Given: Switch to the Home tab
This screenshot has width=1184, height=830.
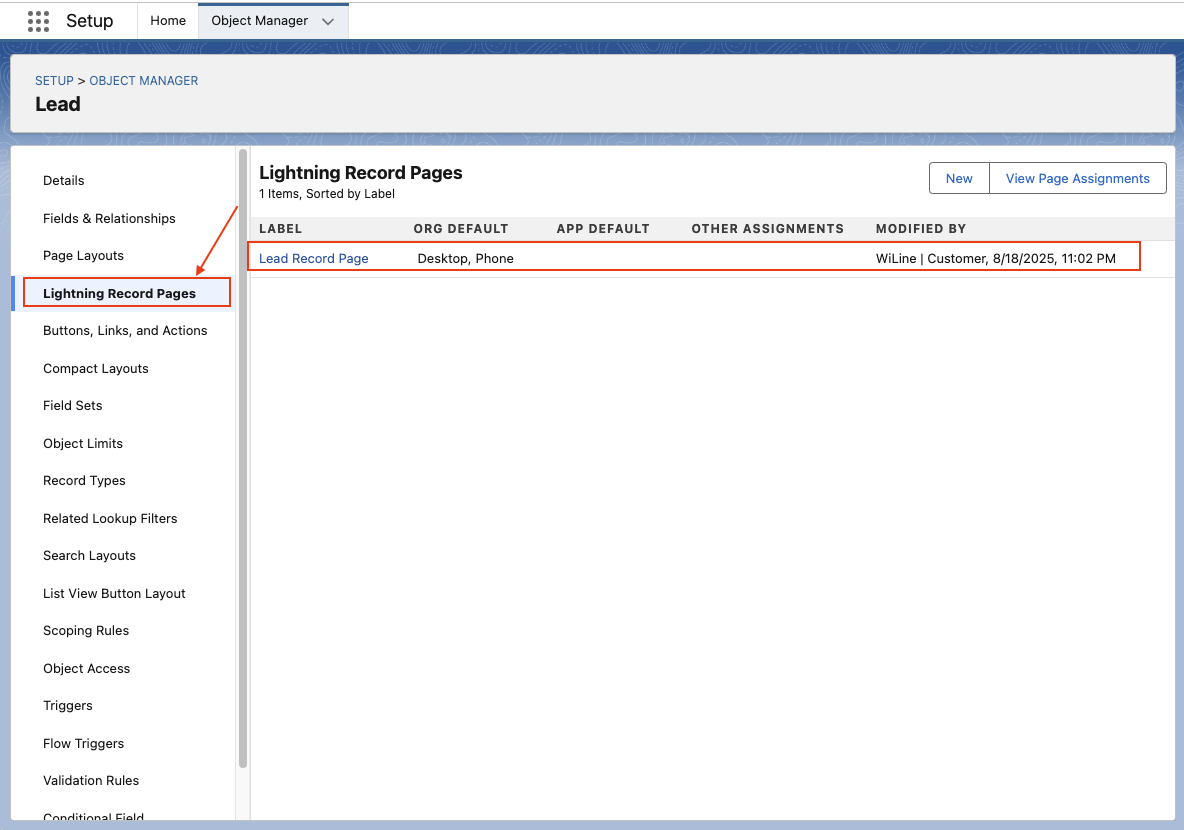Looking at the screenshot, I should 168,21.
